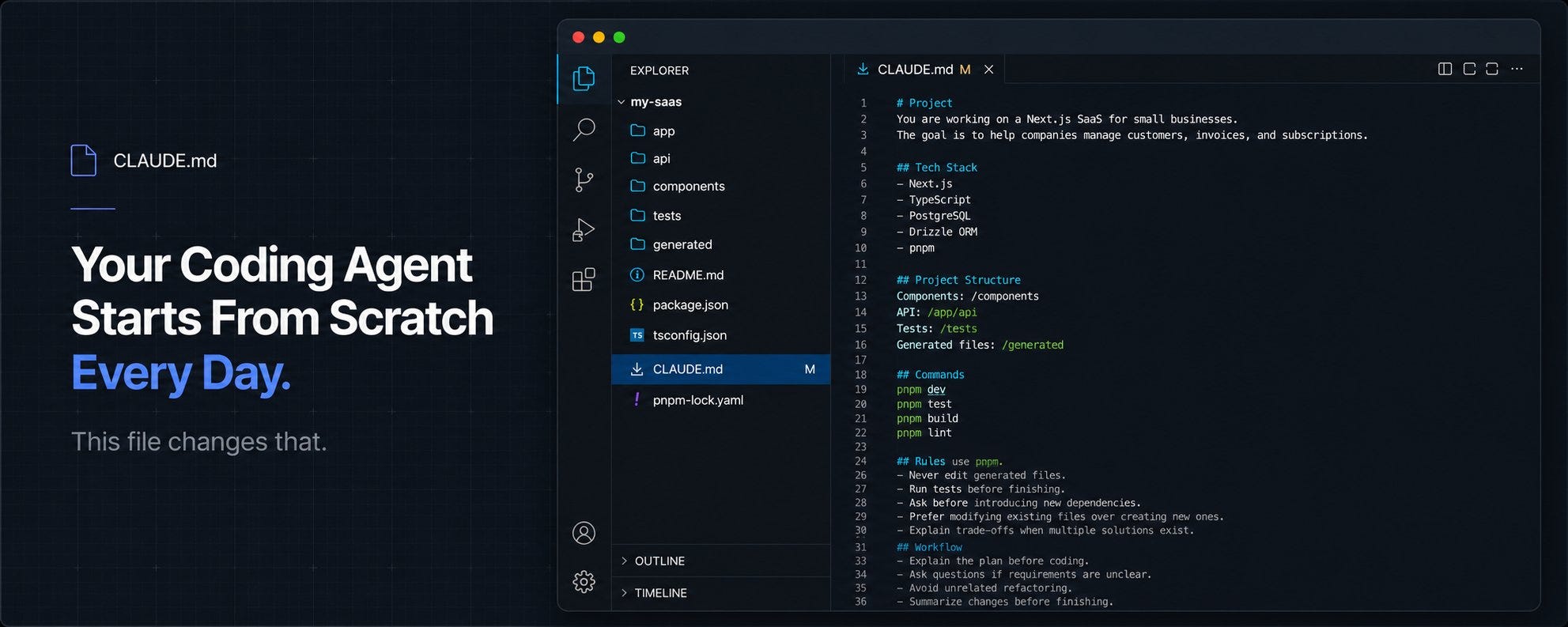The height and width of the screenshot is (627, 1568).
Task: Click the folder icon beside components
Action: (637, 186)
